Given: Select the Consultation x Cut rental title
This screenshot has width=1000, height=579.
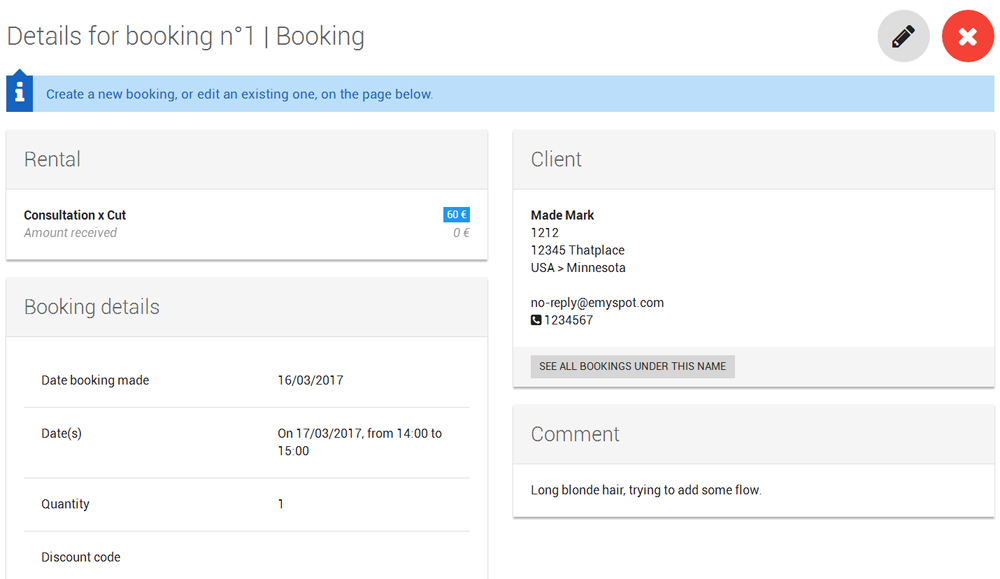Looking at the screenshot, I should coord(75,216).
